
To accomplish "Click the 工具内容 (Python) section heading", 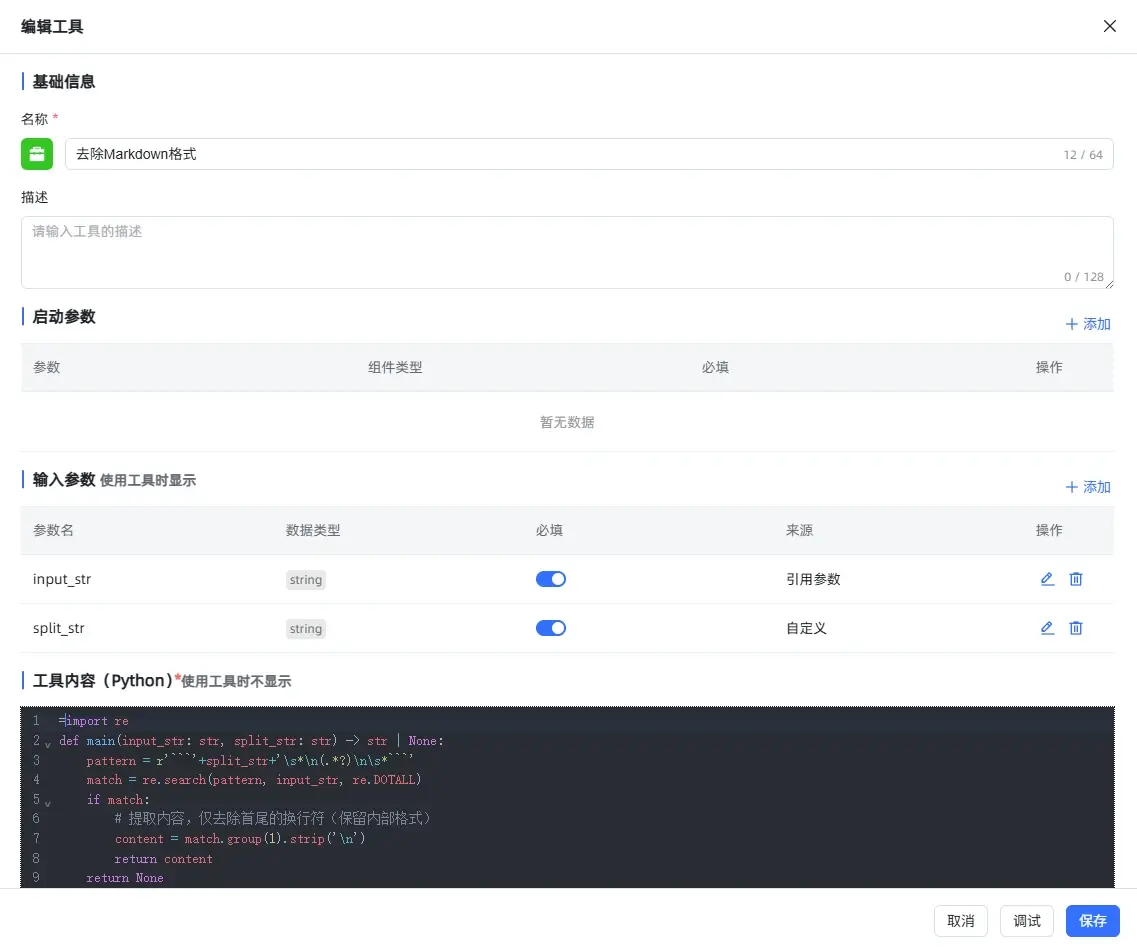I will [x=103, y=681].
